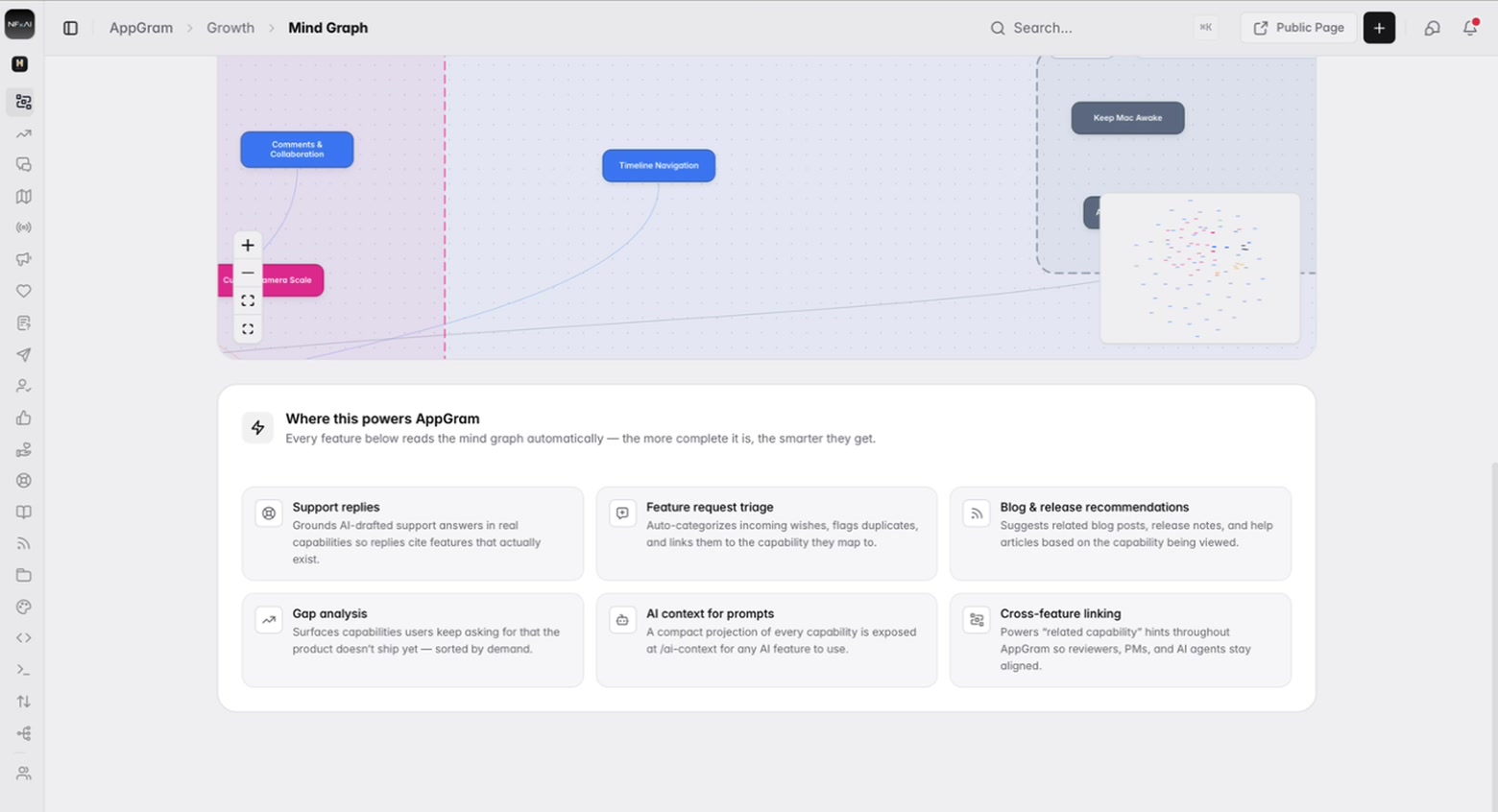Click the black plus button in the header
The height and width of the screenshot is (812, 1498).
[1379, 28]
